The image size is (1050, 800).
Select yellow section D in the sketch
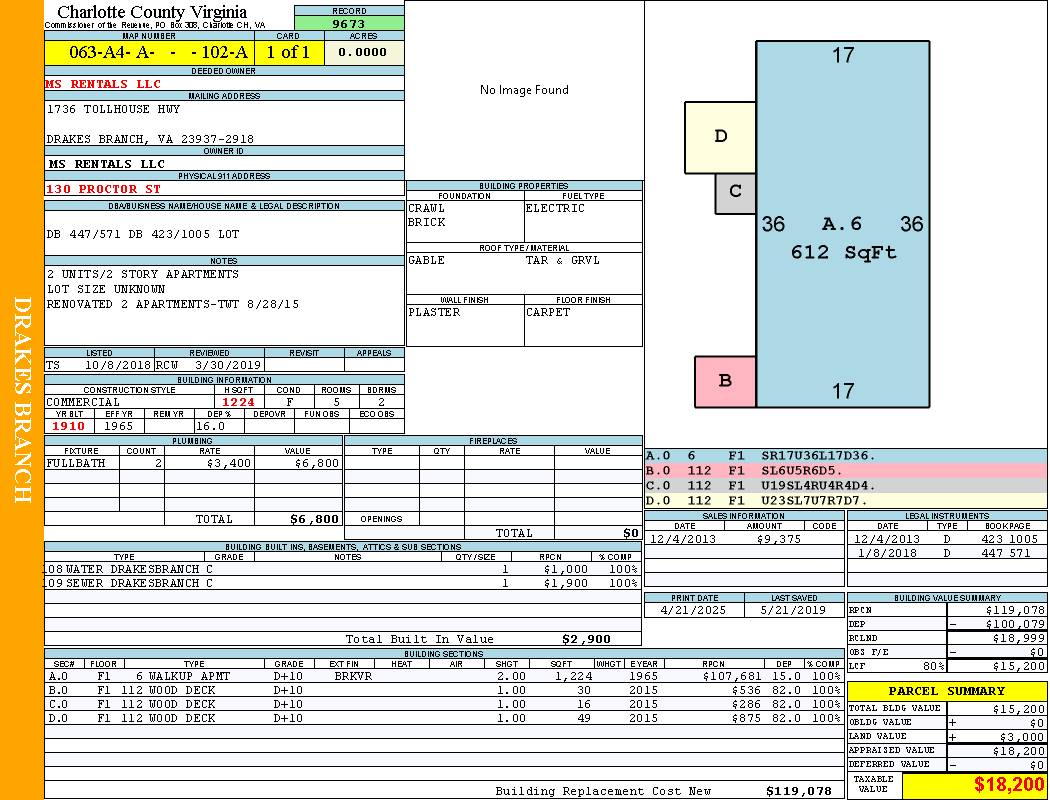pyautogui.click(x=721, y=137)
